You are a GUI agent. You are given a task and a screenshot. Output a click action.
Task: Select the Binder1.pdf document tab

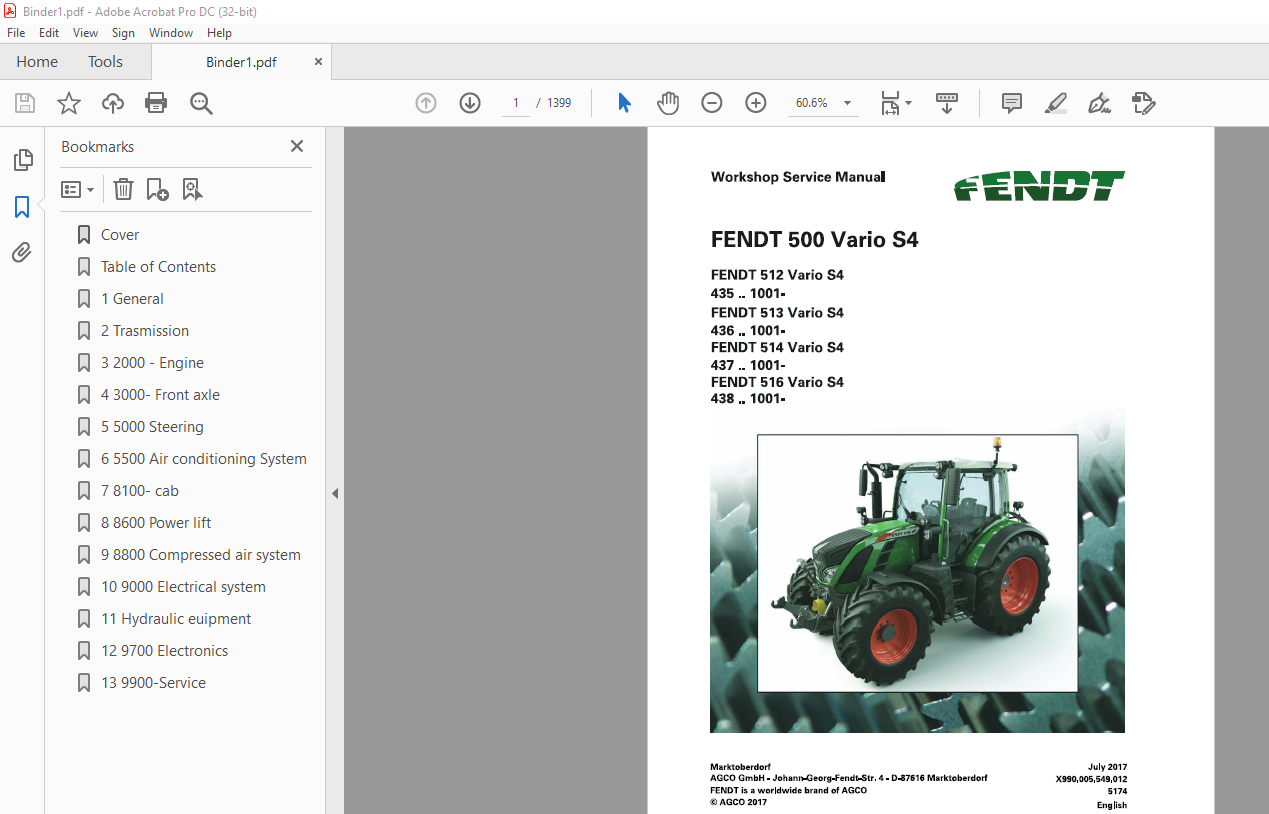click(x=241, y=62)
